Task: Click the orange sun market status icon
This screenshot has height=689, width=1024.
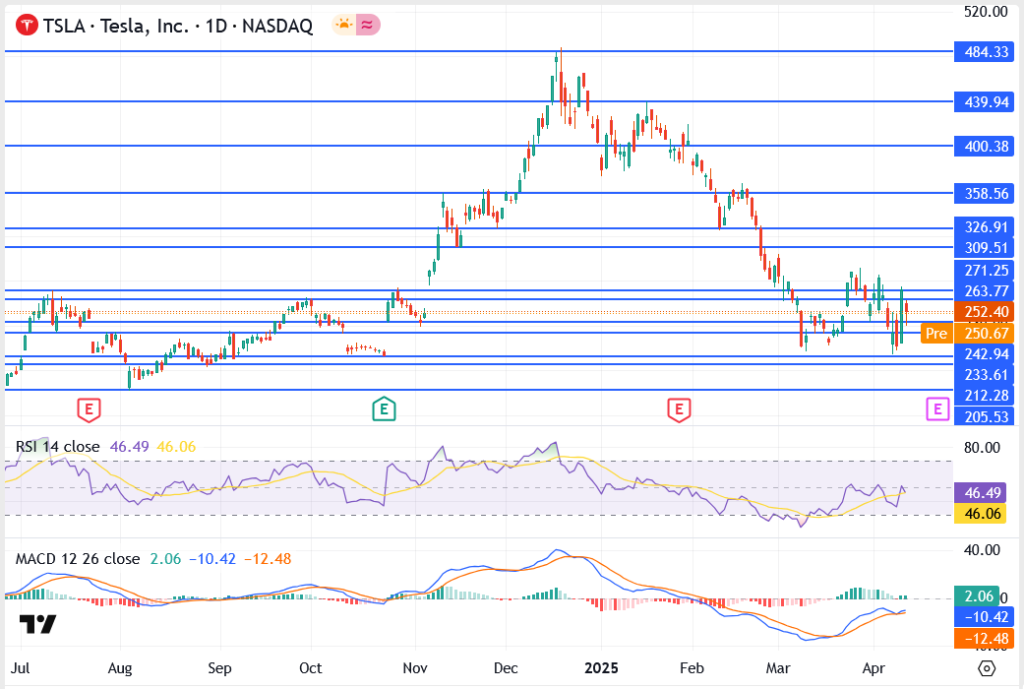Action: (343, 26)
